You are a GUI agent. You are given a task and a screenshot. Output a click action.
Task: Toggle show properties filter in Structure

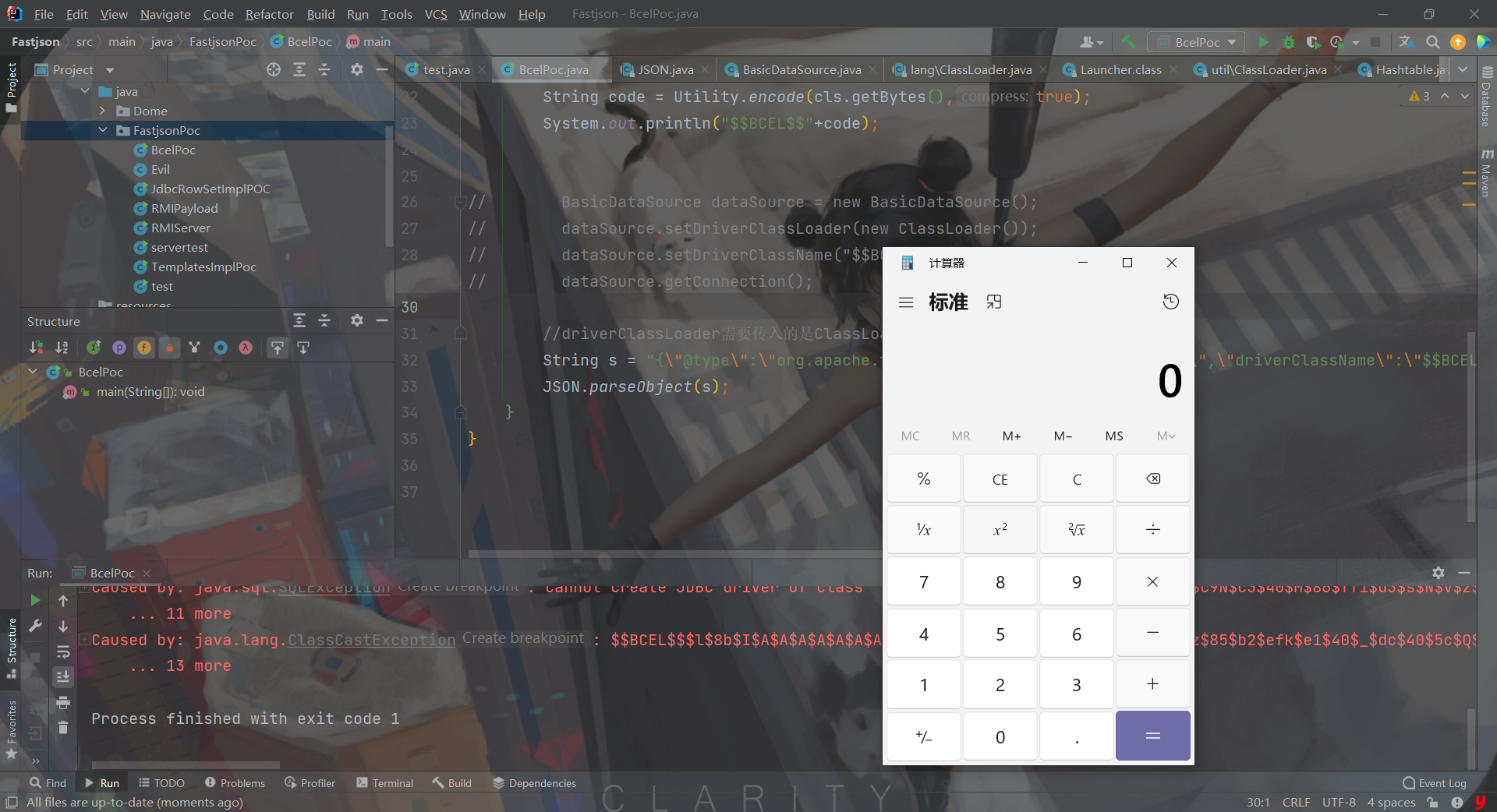click(119, 348)
